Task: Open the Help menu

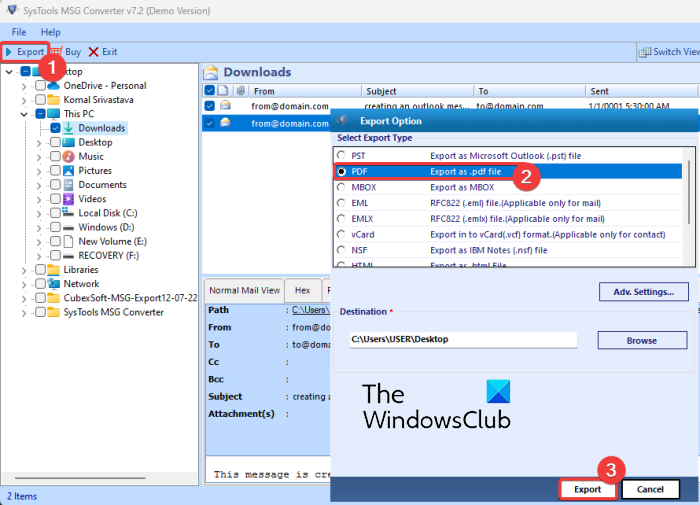Action: 50,32
